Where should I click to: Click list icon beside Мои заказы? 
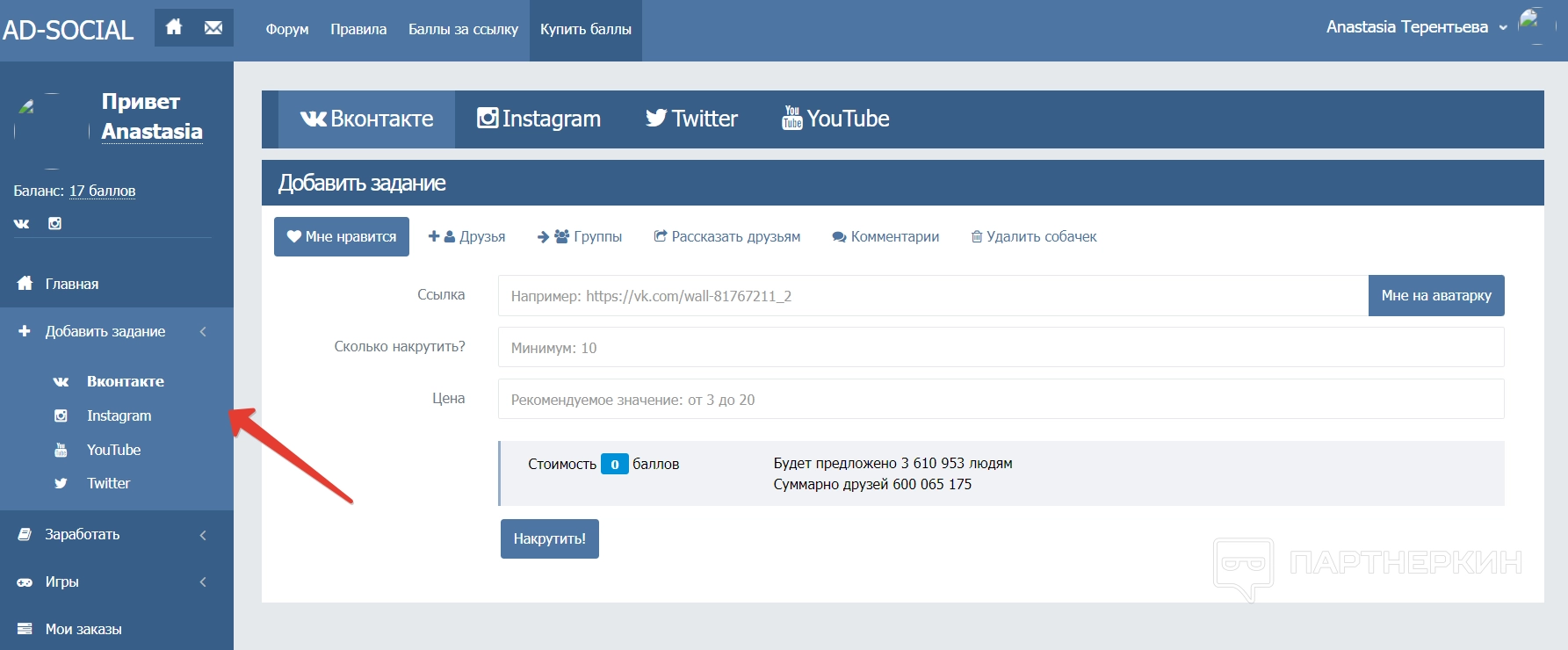[x=25, y=629]
